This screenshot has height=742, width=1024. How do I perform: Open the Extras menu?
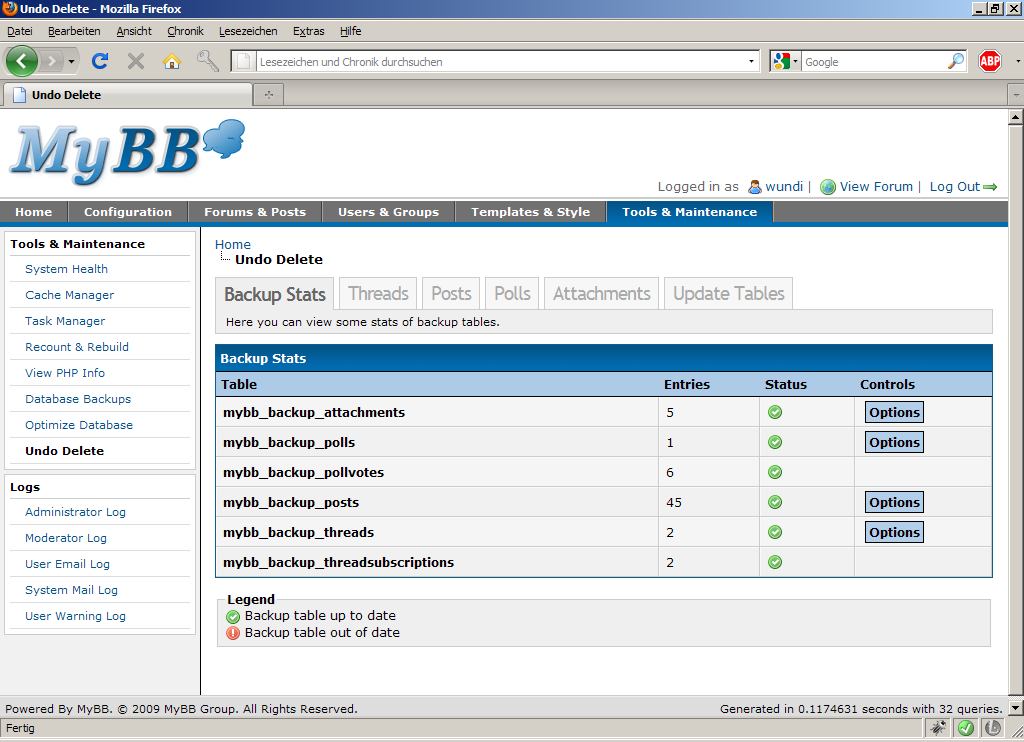click(308, 31)
